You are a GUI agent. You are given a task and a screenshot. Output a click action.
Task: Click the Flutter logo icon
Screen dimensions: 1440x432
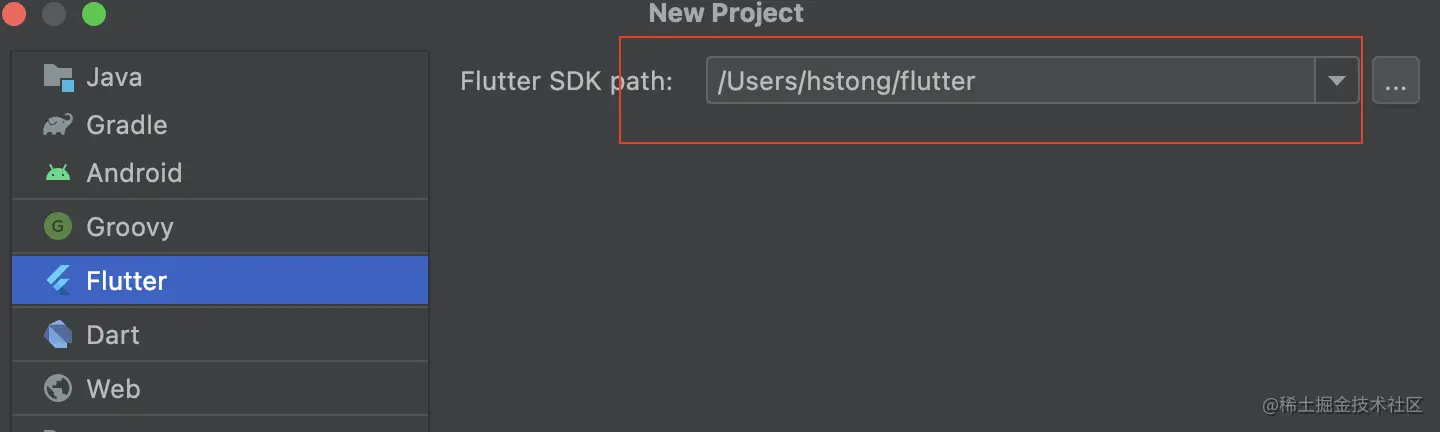pyautogui.click(x=58, y=281)
